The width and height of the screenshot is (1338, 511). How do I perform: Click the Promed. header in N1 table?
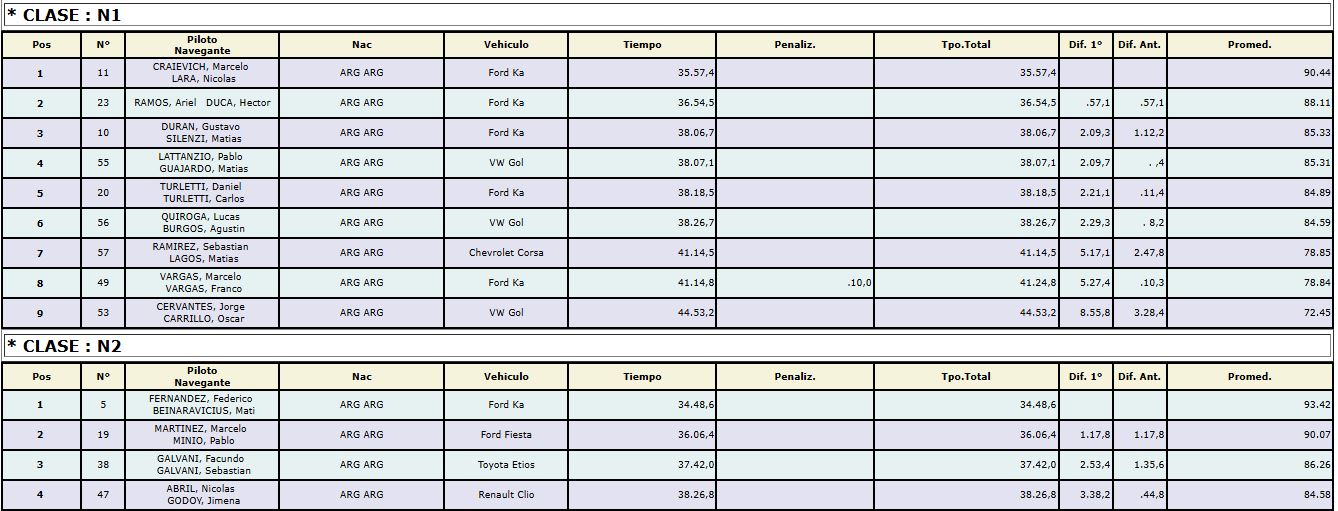(1250, 45)
